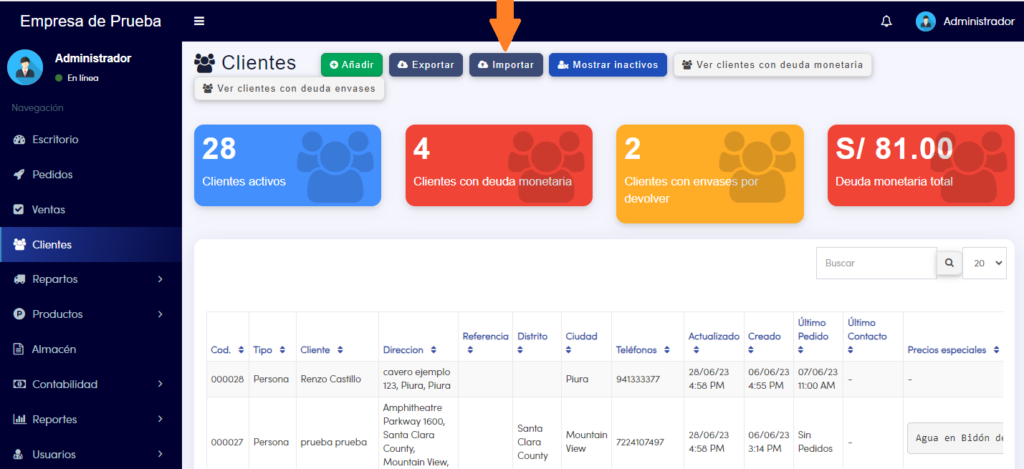Expand the Contabilidad submenu

click(91, 384)
